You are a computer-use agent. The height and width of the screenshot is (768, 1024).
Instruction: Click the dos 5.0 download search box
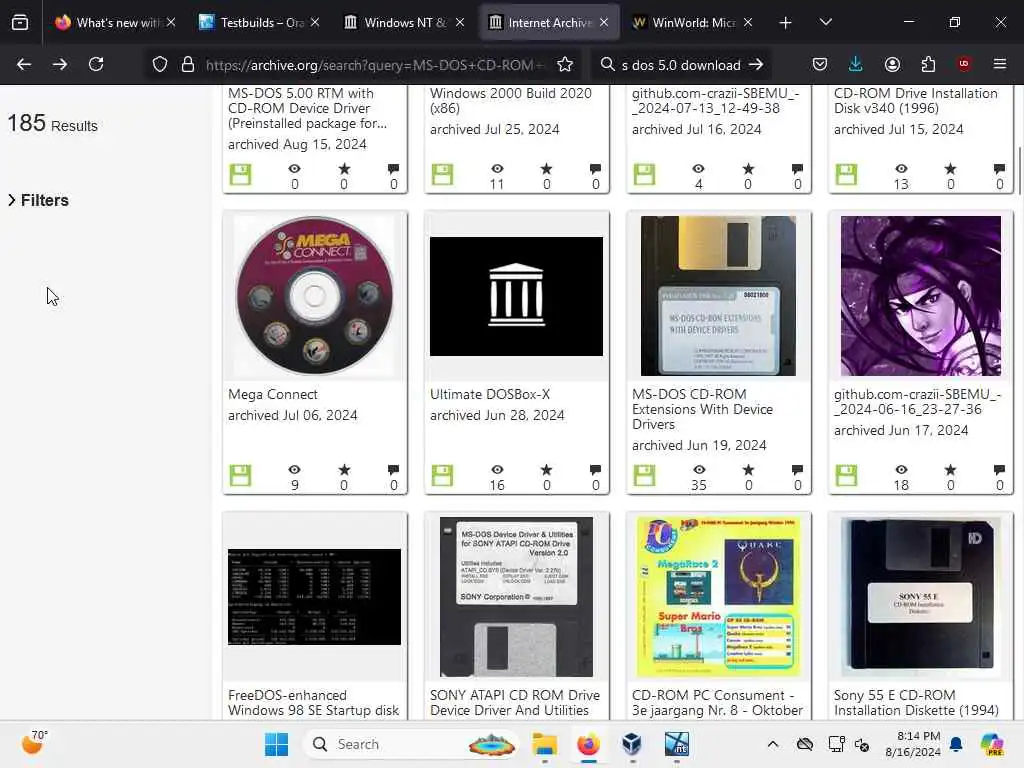[x=680, y=65]
